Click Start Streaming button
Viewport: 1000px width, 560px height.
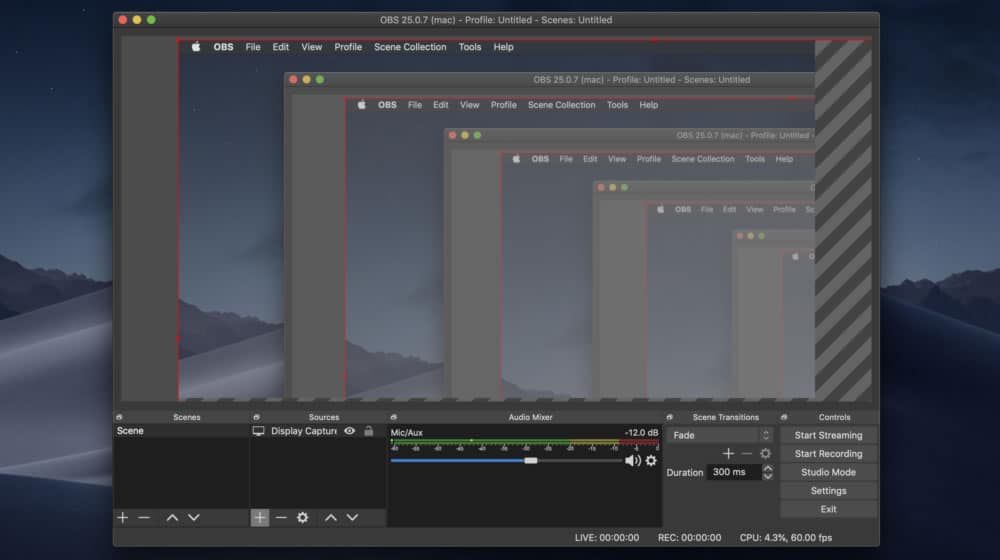(x=828, y=435)
